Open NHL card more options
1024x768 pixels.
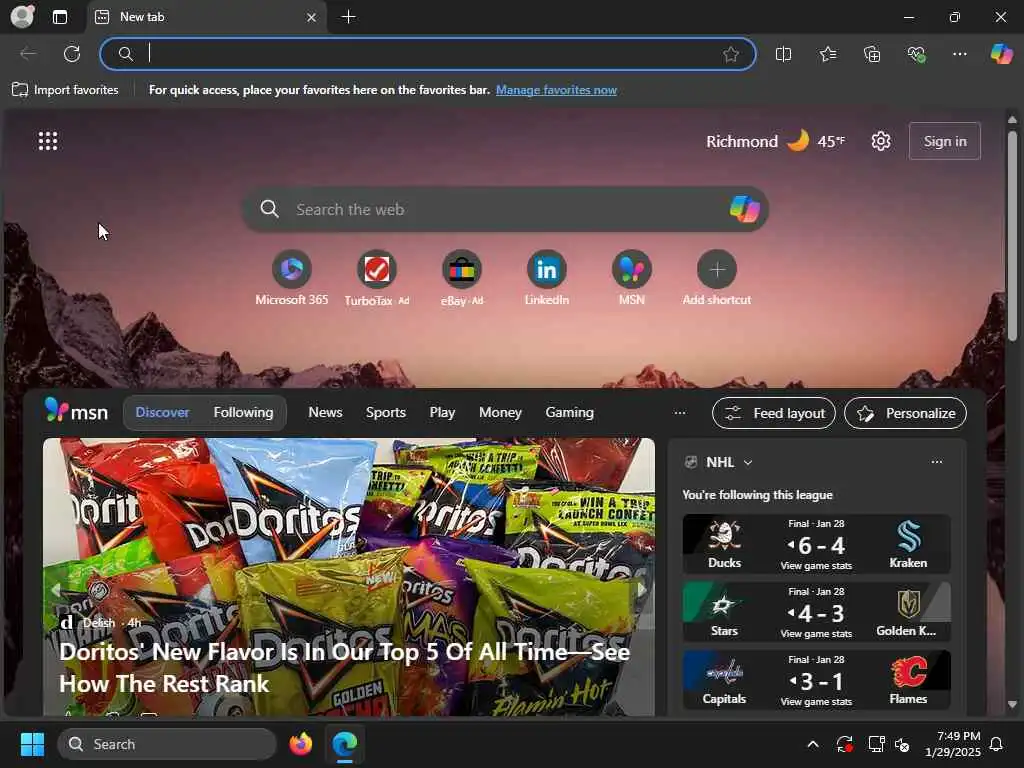click(936, 462)
